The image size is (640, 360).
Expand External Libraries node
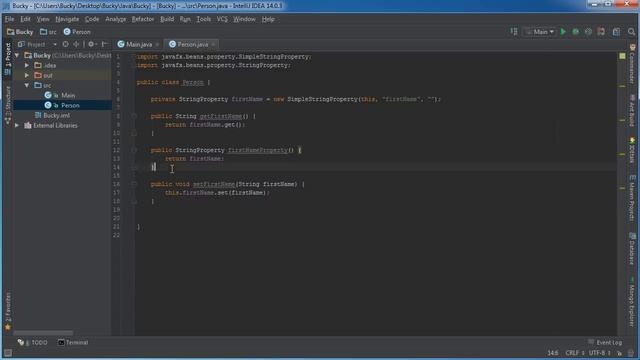tap(17, 125)
